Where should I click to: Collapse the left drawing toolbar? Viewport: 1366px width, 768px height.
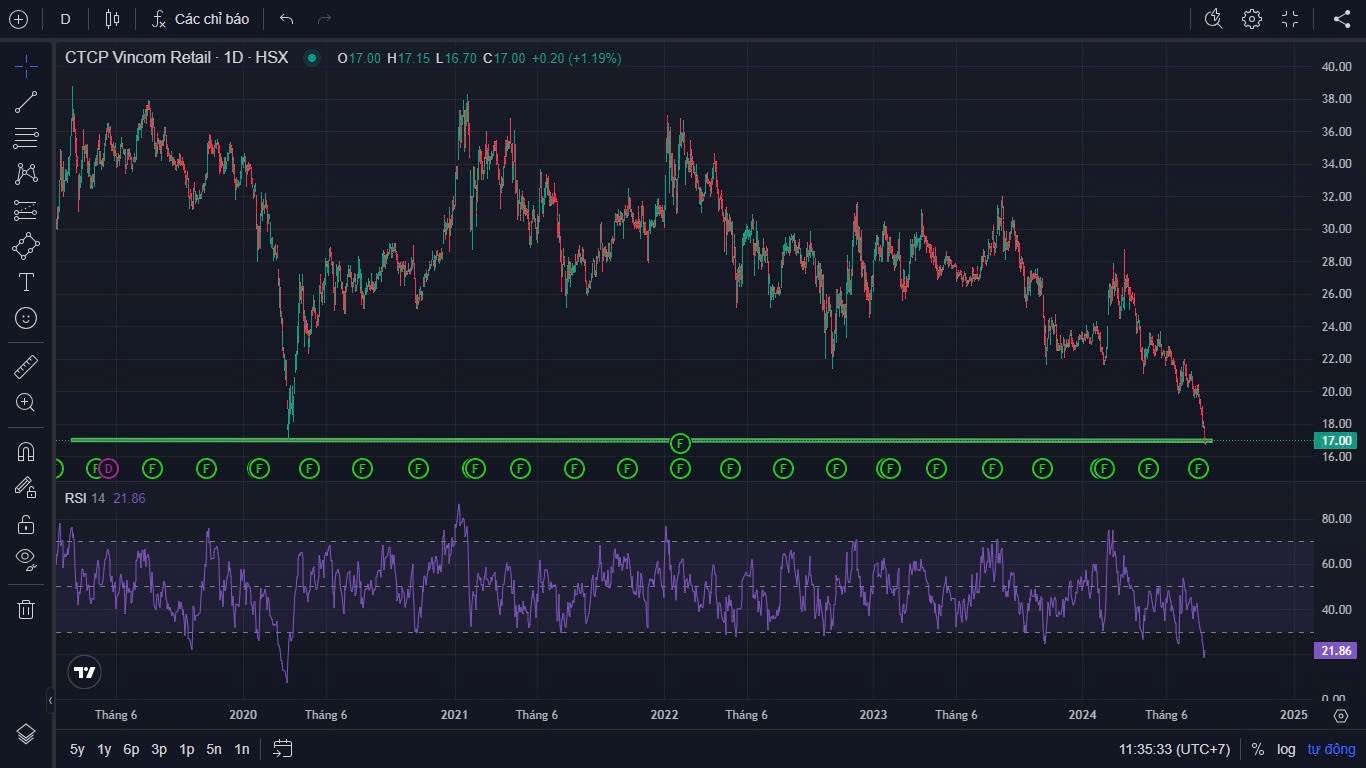click(x=51, y=700)
